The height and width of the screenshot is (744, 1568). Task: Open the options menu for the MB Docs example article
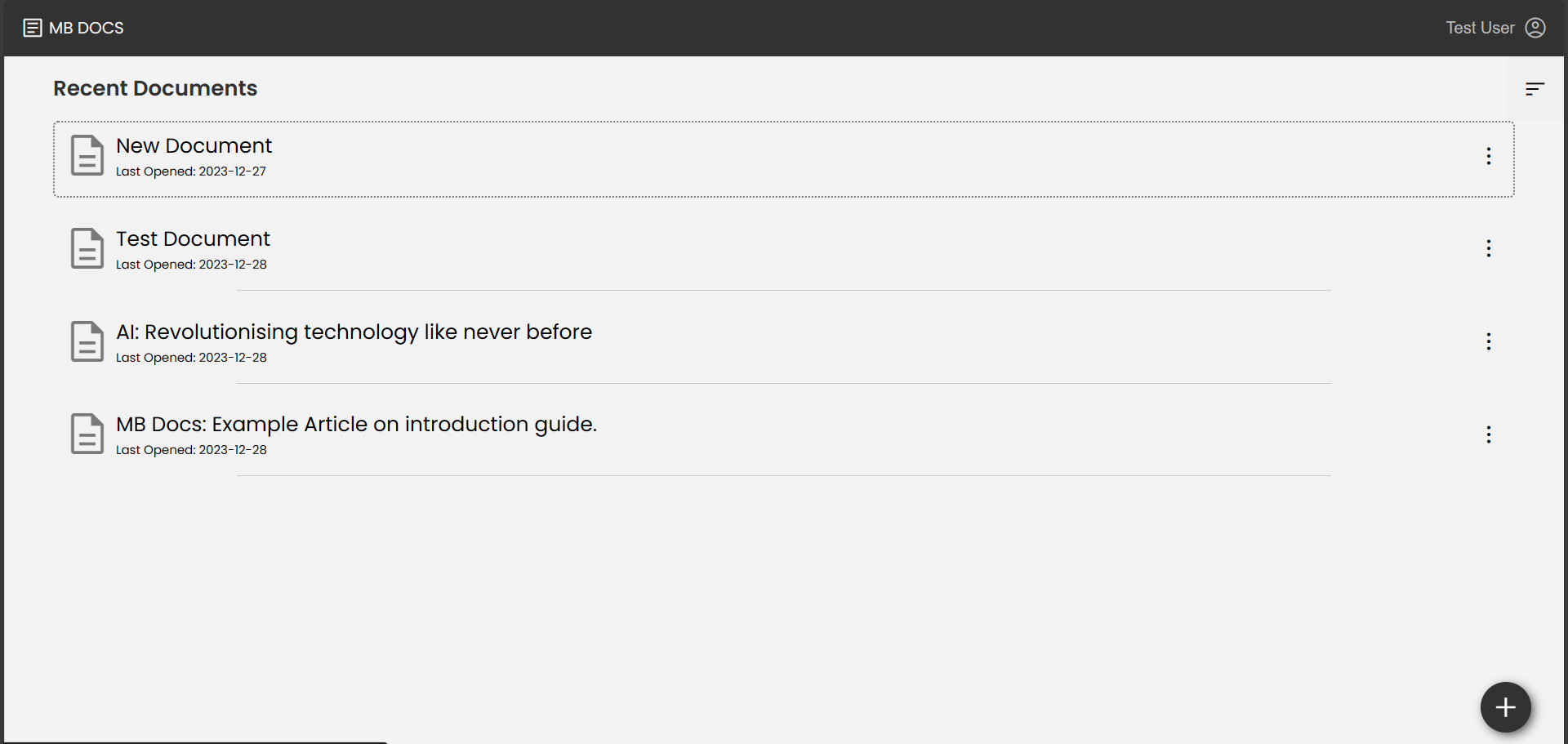[1489, 434]
